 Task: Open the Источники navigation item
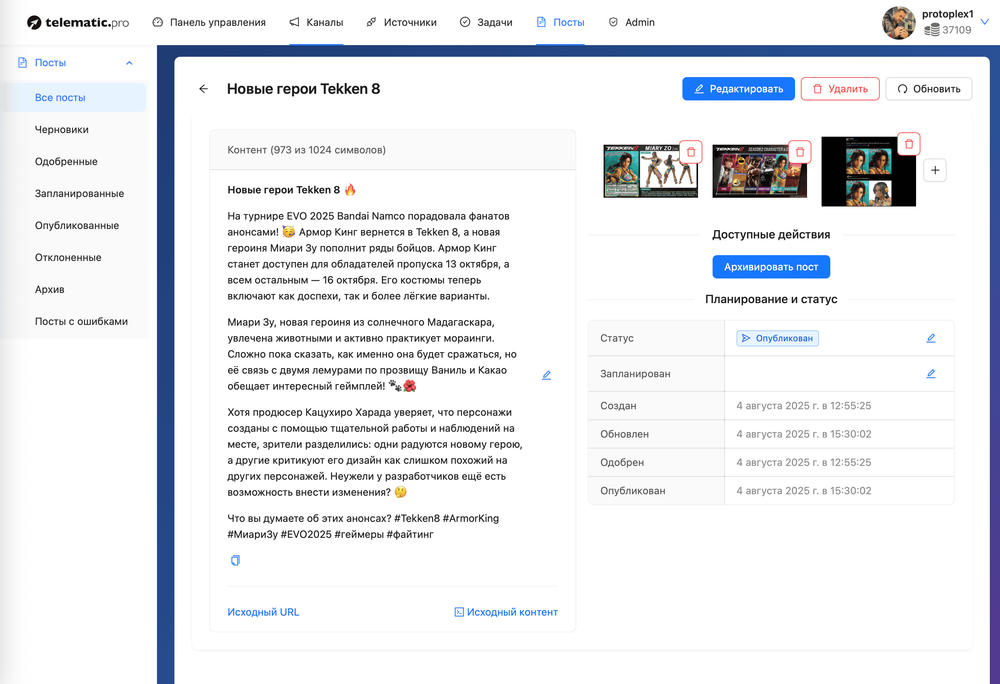pyautogui.click(x=402, y=22)
